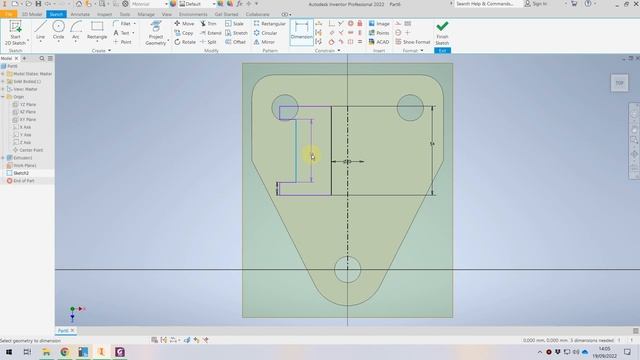The image size is (640, 360).
Task: Switch to View tab
Action: 167,14
